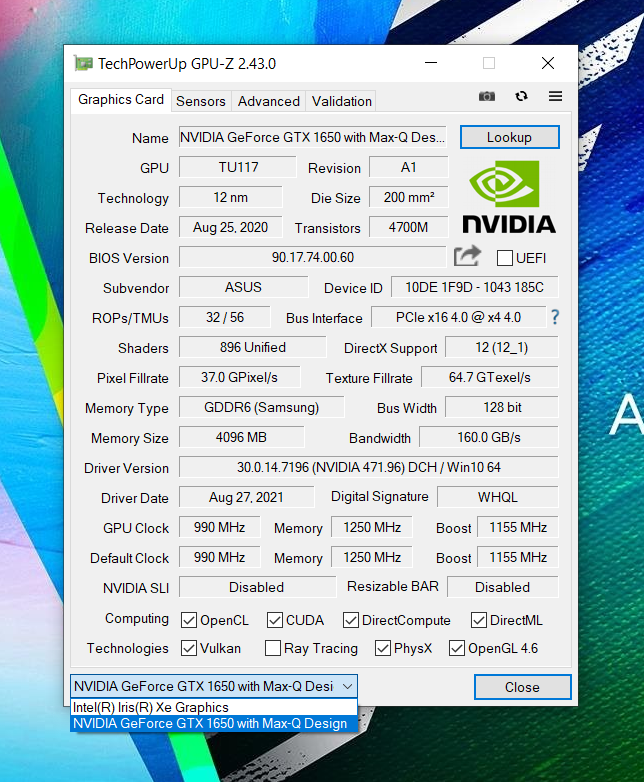Viewport: 644px width, 782px height.
Task: Toggle the DirectML checkbox
Action: 478,620
